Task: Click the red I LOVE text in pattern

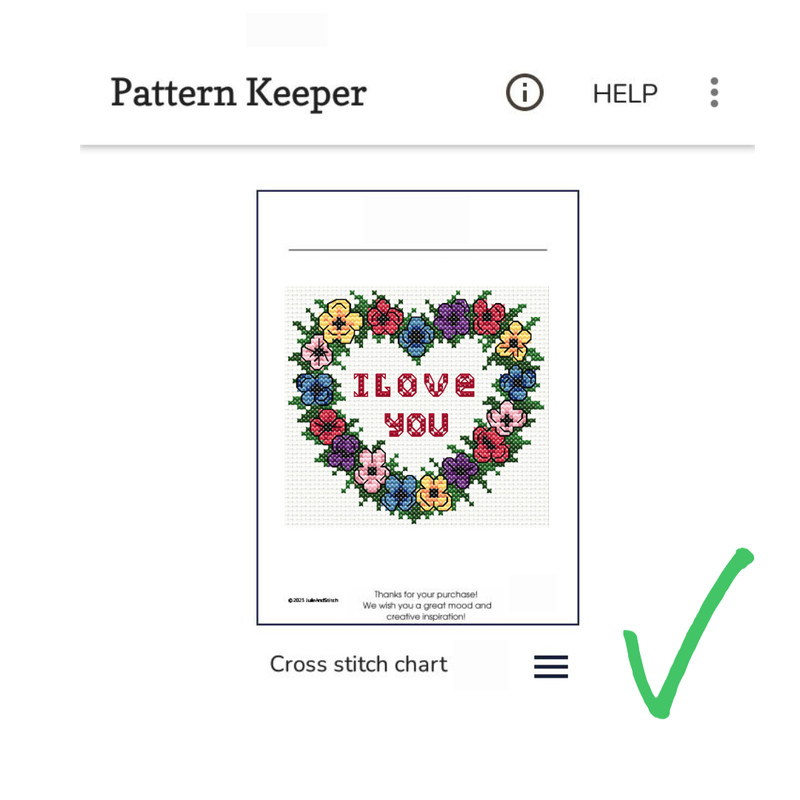Action: tap(414, 385)
